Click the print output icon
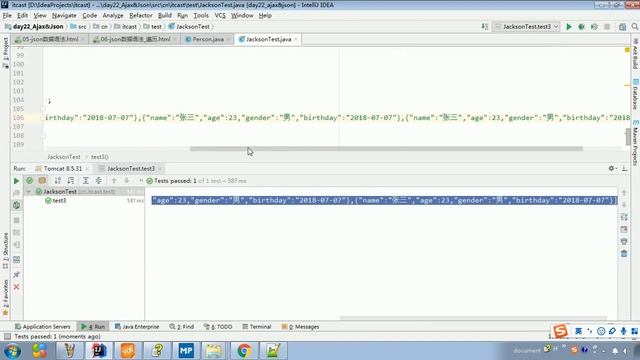This screenshot has height=360, width=640. click(624, 241)
